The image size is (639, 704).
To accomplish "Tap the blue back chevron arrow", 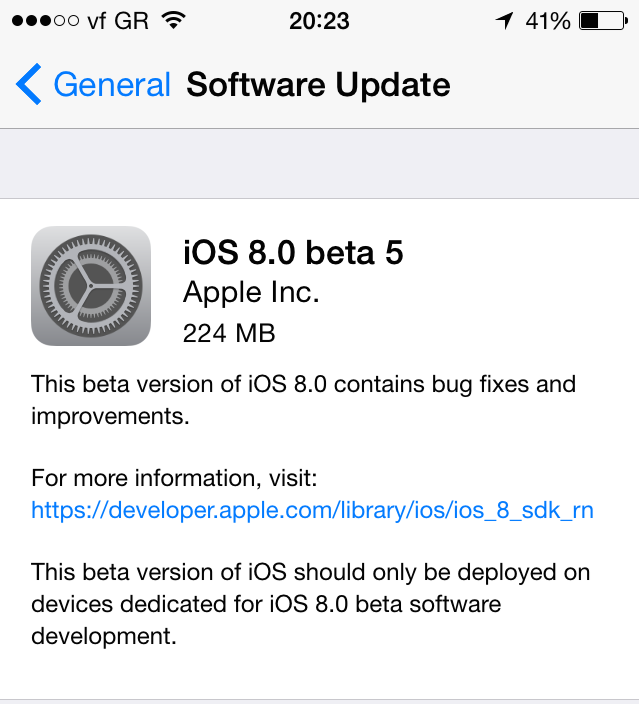I will pos(29,84).
